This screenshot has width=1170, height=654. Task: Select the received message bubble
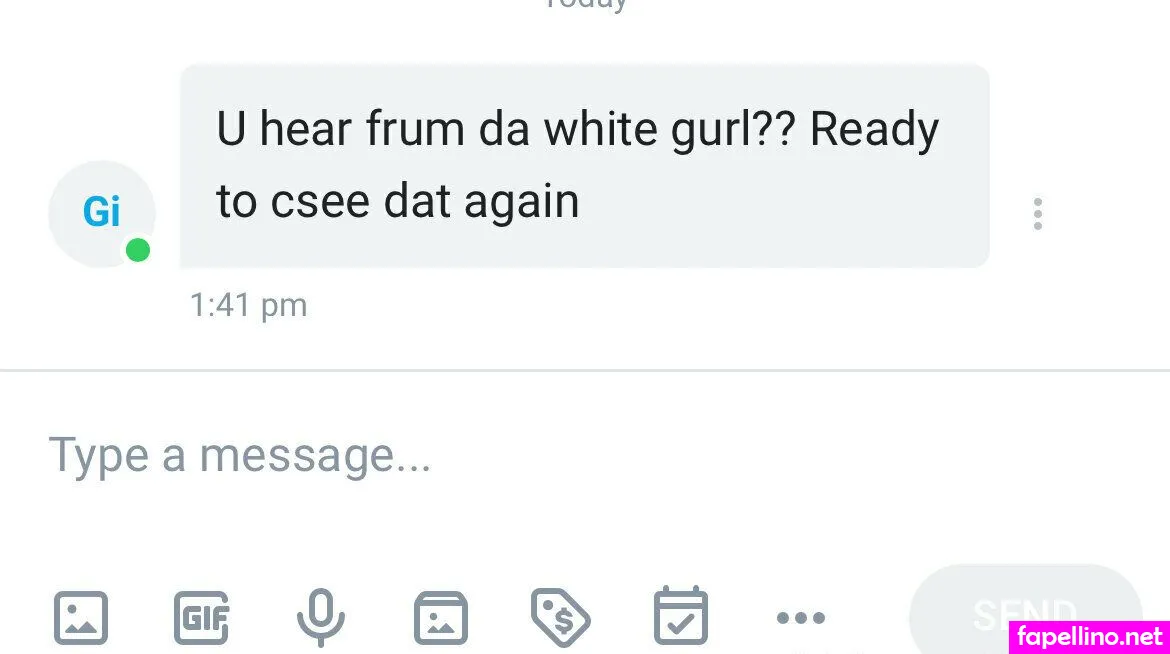[585, 166]
